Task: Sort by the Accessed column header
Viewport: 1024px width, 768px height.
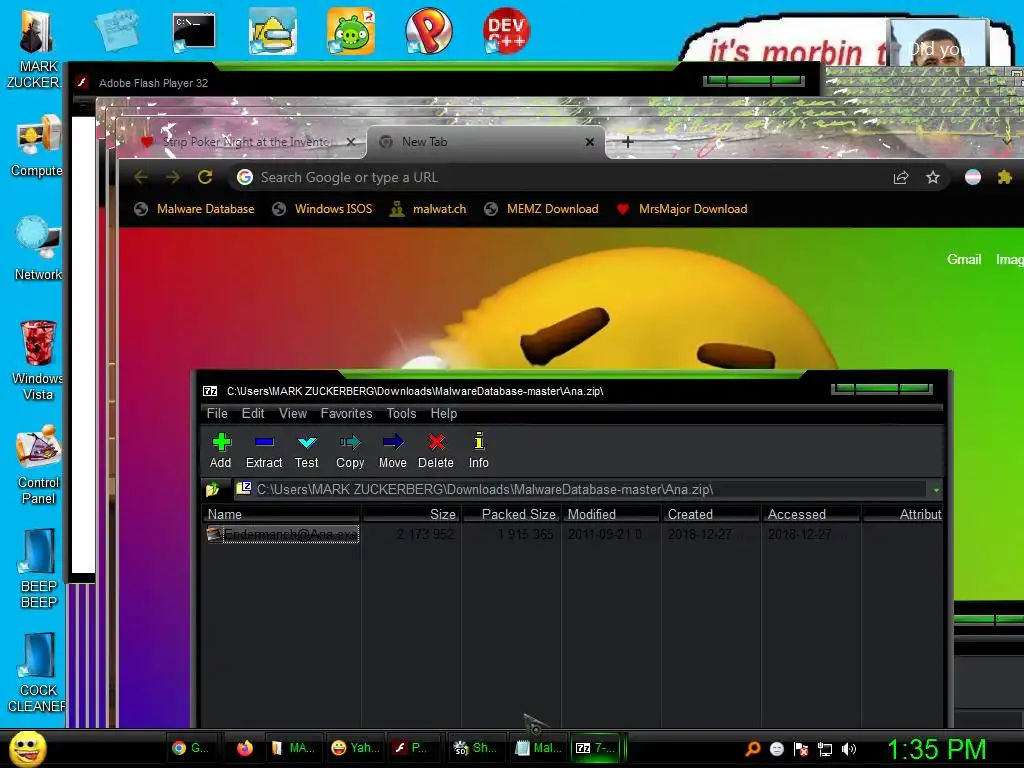Action: (x=811, y=514)
